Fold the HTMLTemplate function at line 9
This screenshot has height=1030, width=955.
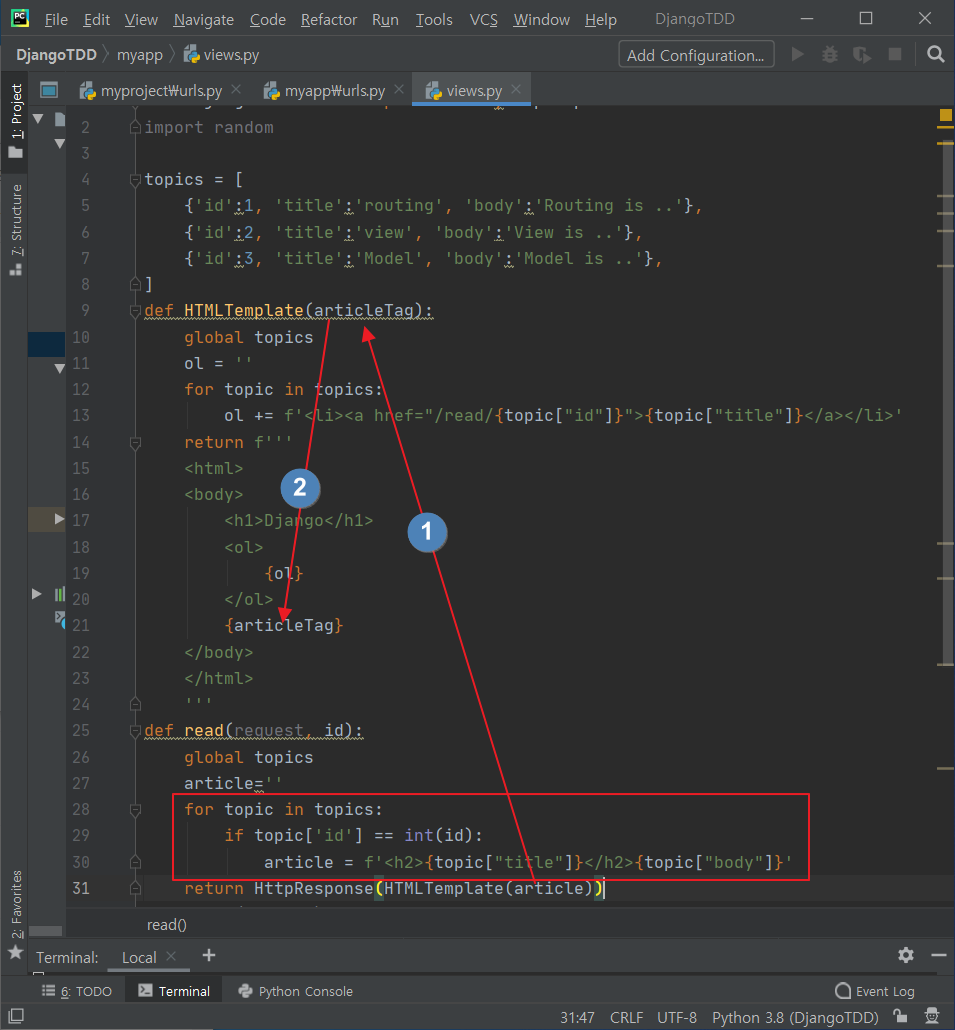[135, 311]
